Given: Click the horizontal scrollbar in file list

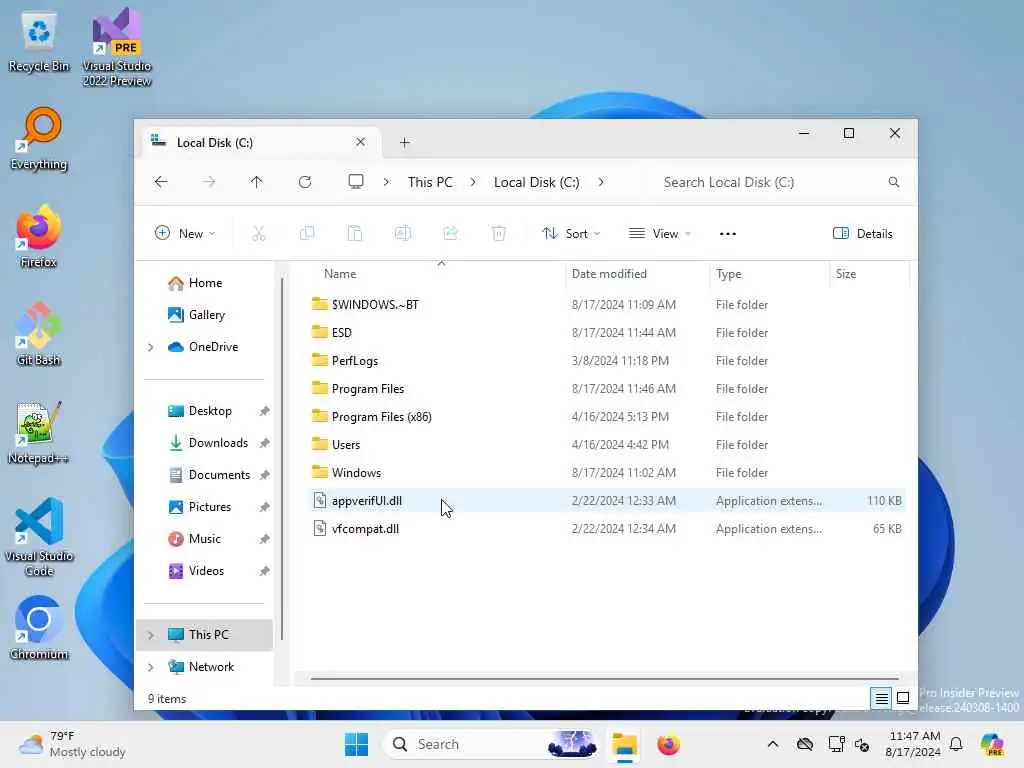Looking at the screenshot, I should pos(605,679).
